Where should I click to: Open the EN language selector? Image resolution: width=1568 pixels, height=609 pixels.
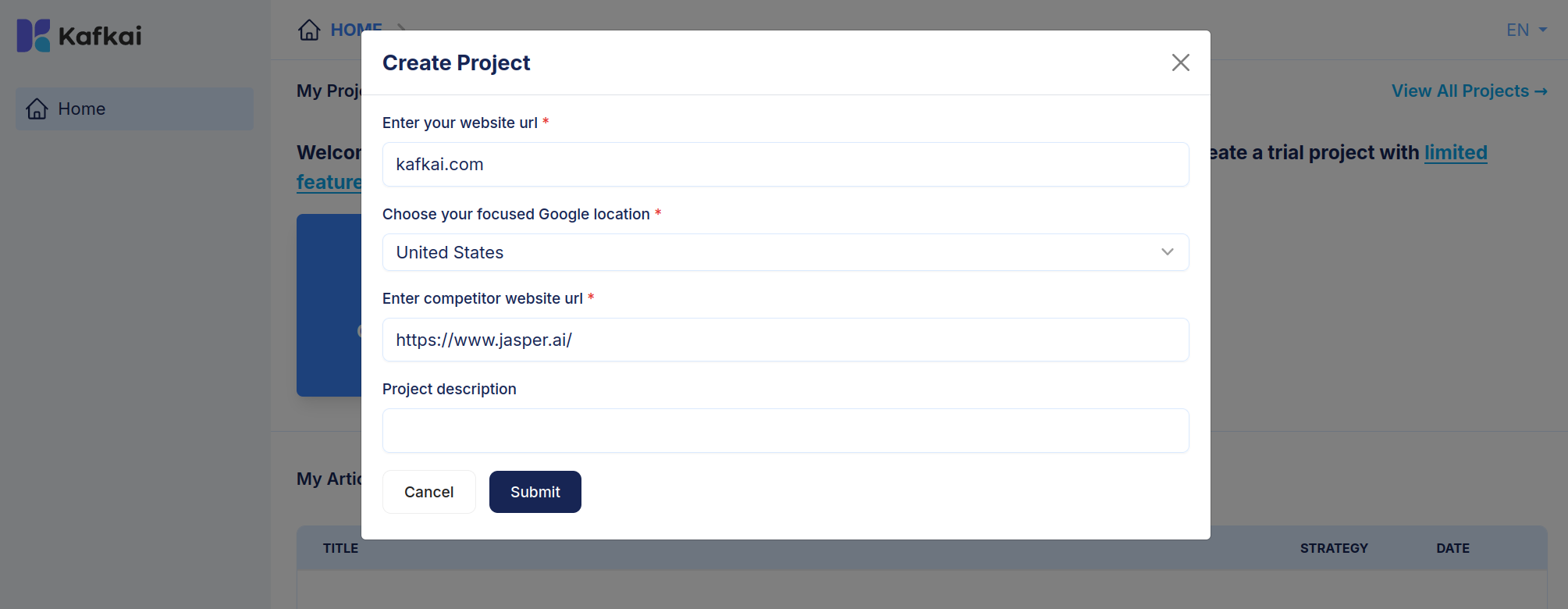[x=1527, y=30]
